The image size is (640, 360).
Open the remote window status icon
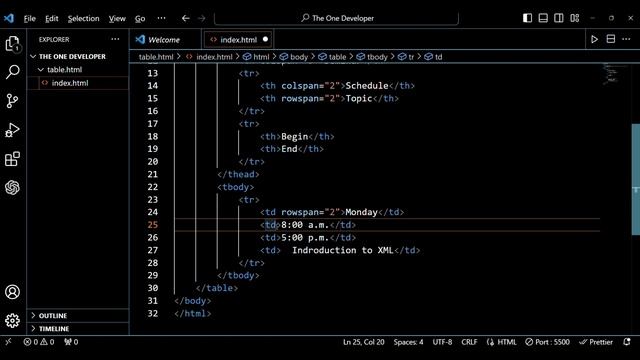tap(8, 342)
